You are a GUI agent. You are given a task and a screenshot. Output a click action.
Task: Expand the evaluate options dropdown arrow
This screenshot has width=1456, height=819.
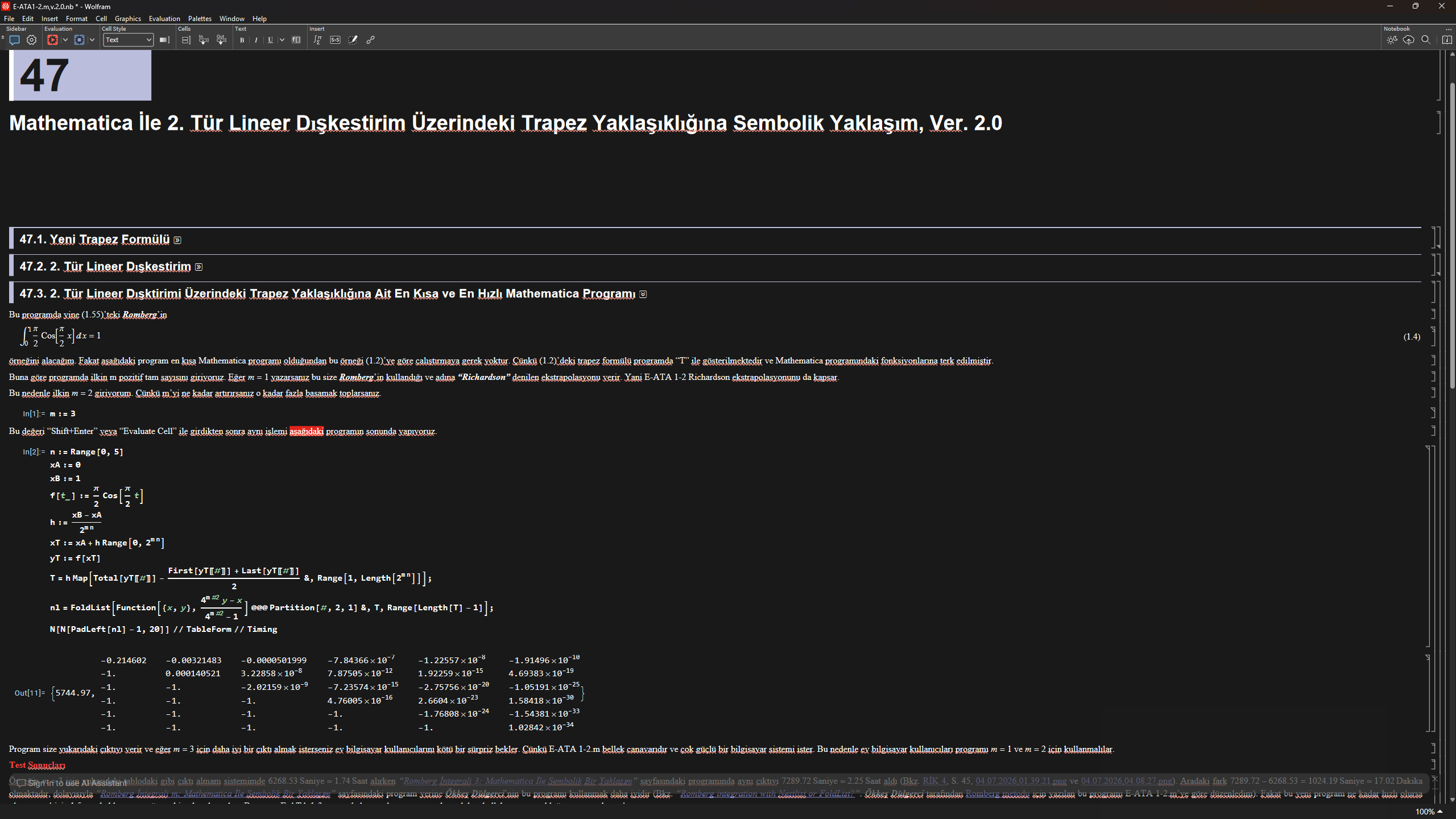[x=65, y=40]
